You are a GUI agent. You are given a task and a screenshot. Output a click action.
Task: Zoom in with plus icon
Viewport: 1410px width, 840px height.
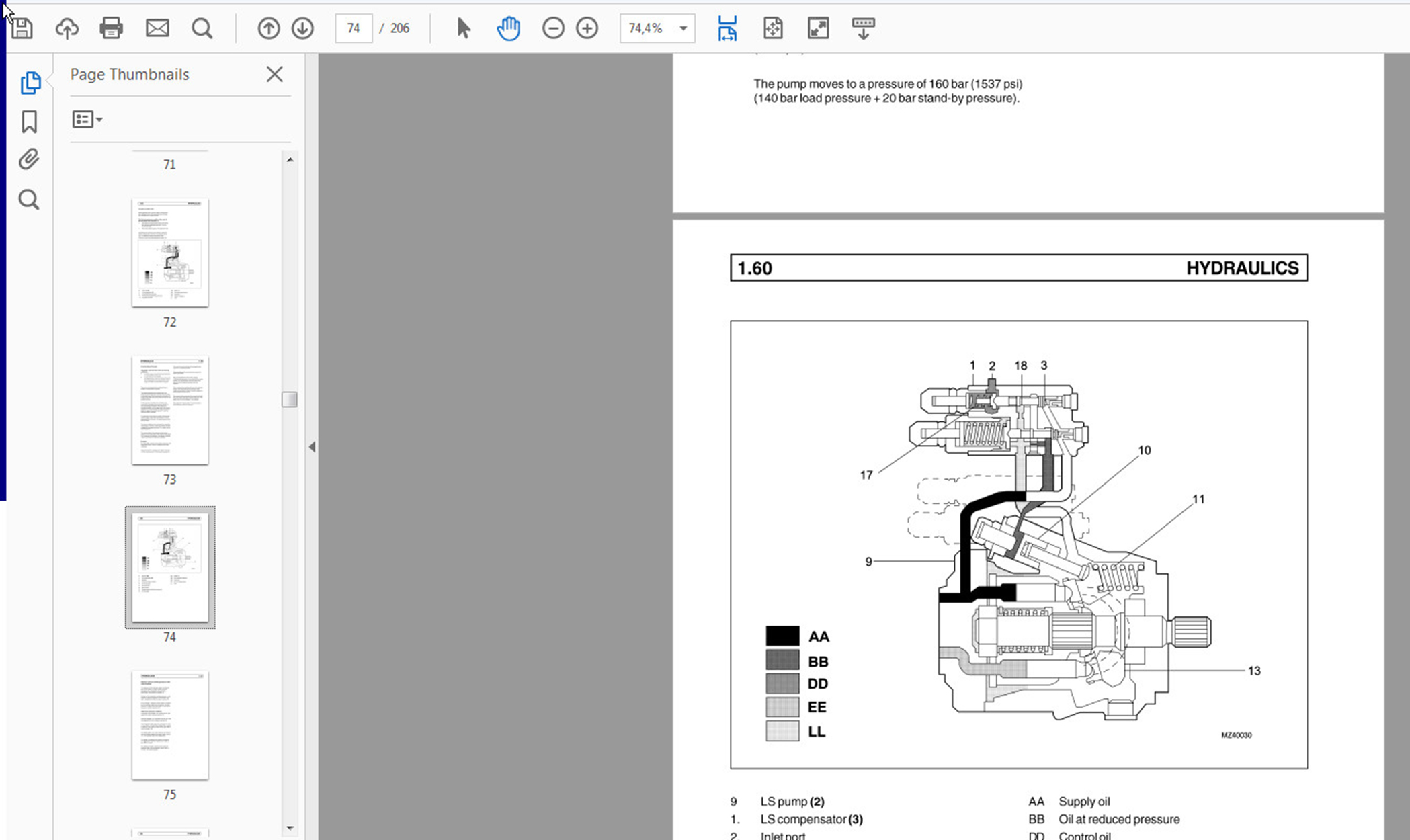pos(587,28)
